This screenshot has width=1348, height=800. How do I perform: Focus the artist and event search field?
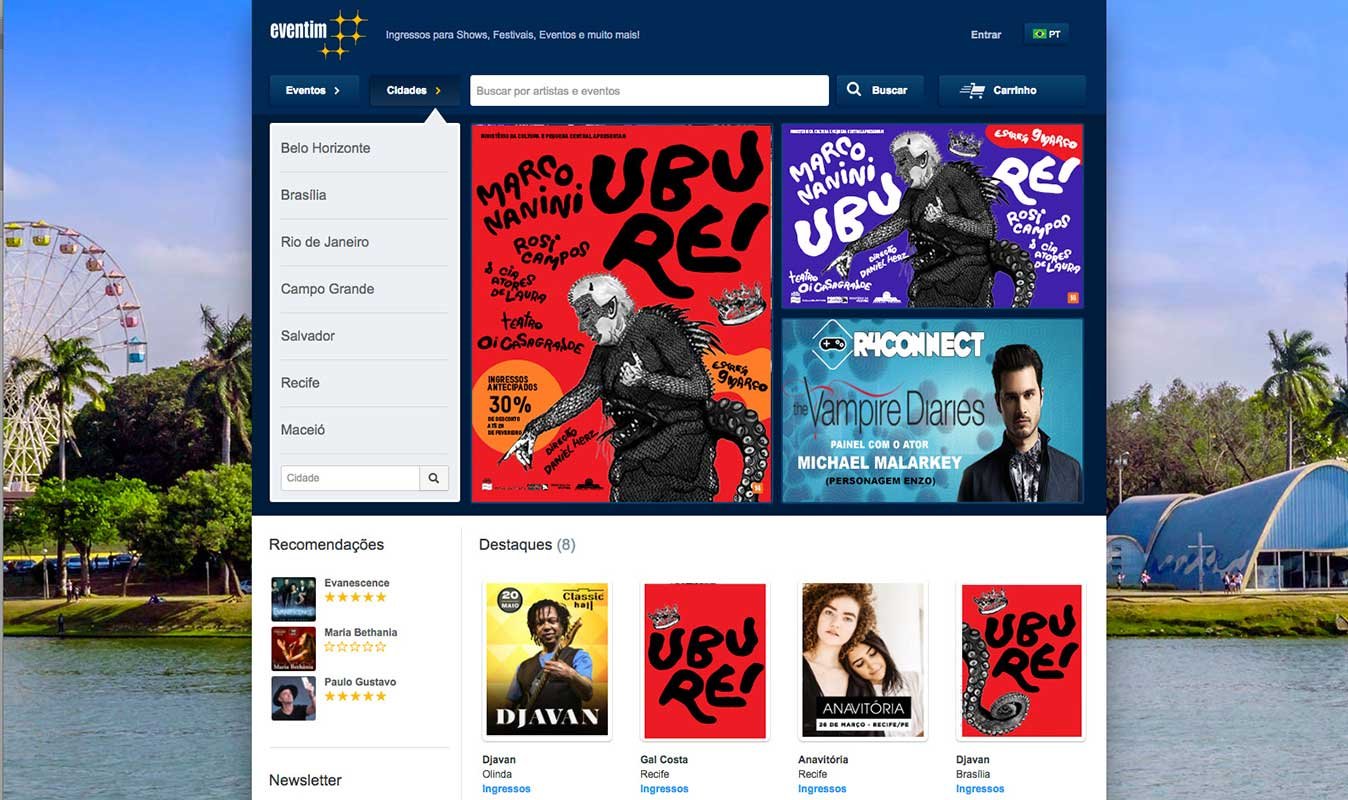pyautogui.click(x=649, y=90)
